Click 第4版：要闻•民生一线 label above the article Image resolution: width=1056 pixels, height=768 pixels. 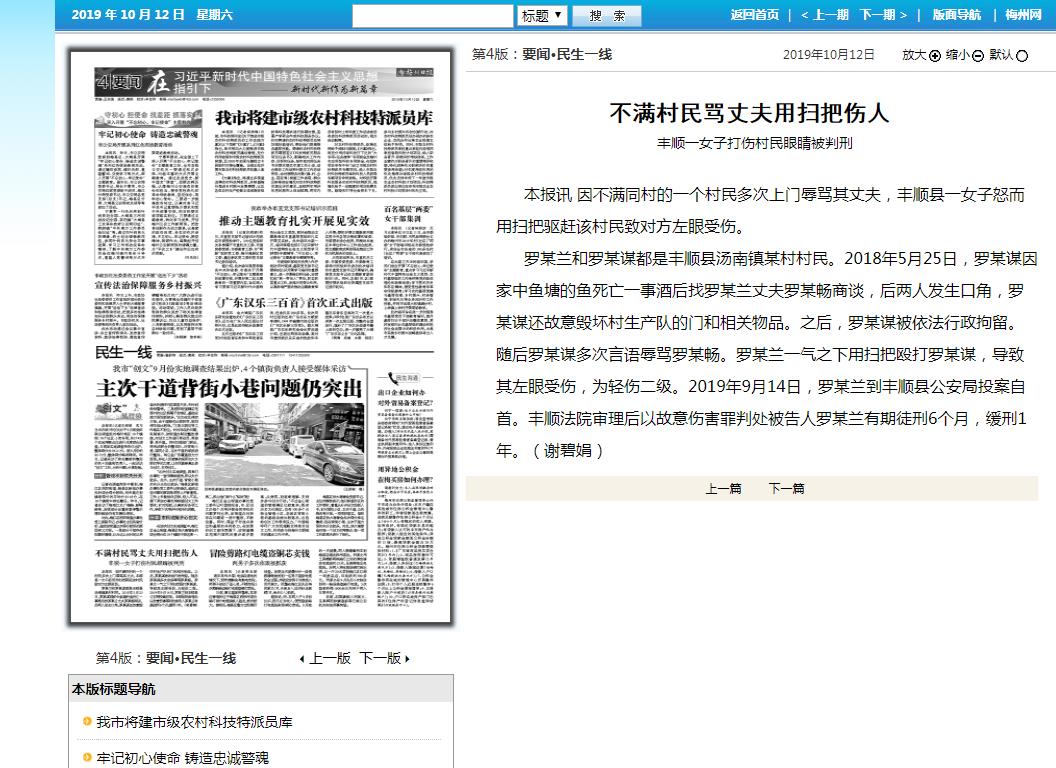pos(541,55)
